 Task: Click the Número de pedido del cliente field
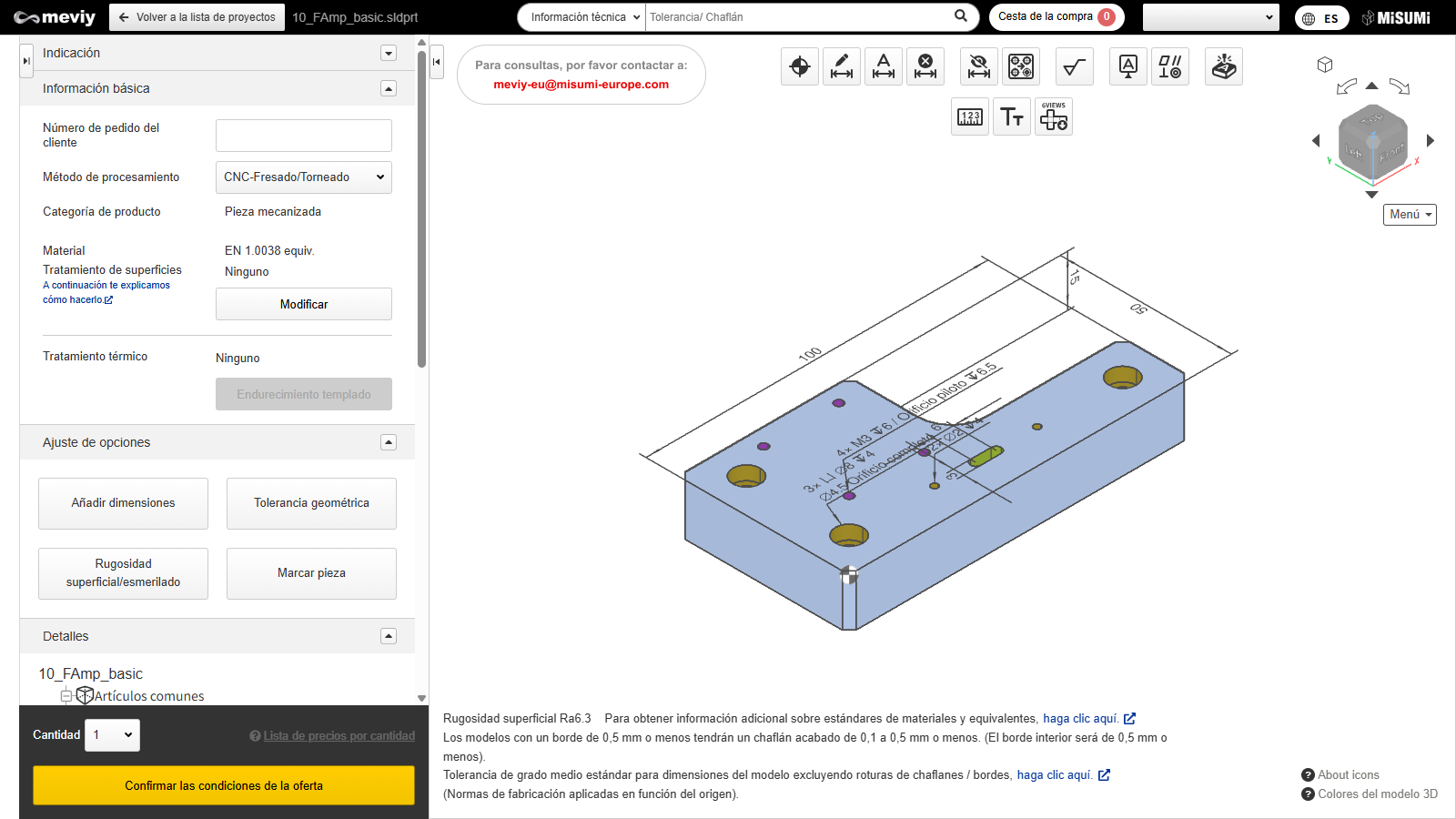(x=304, y=136)
